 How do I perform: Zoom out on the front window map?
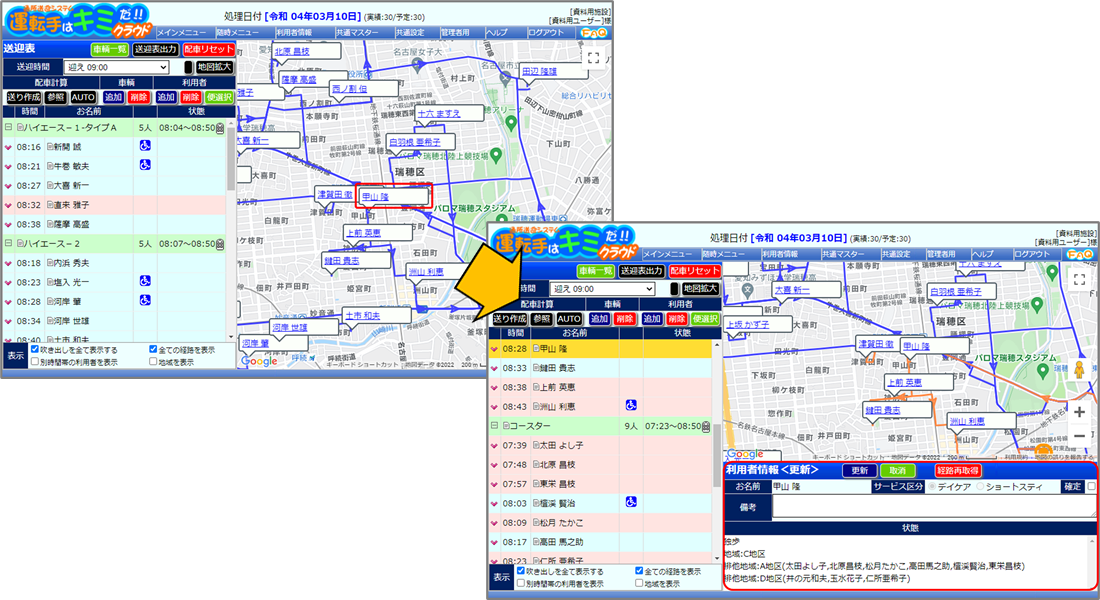coord(1080,436)
